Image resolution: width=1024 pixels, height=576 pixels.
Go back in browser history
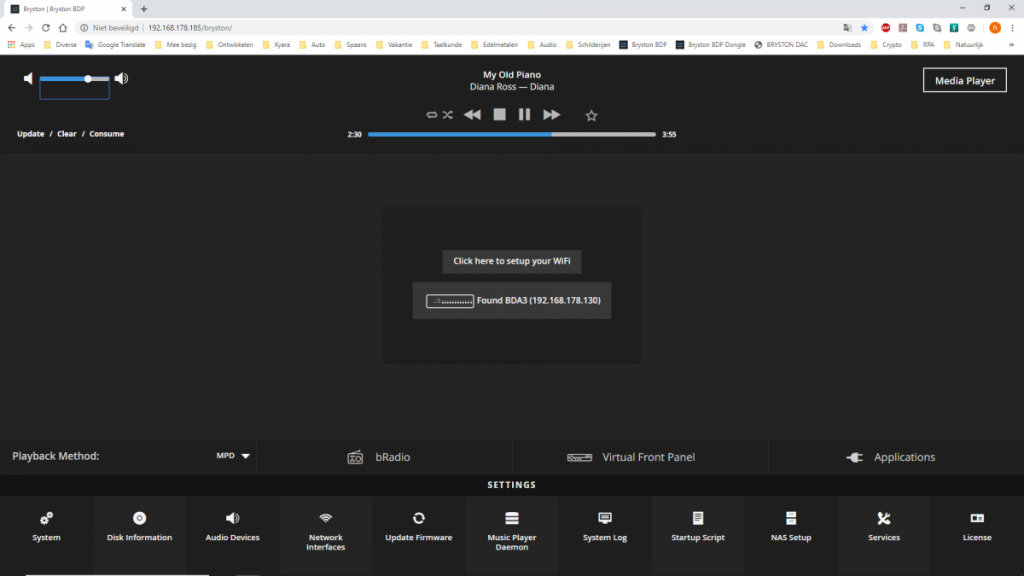tap(12, 28)
